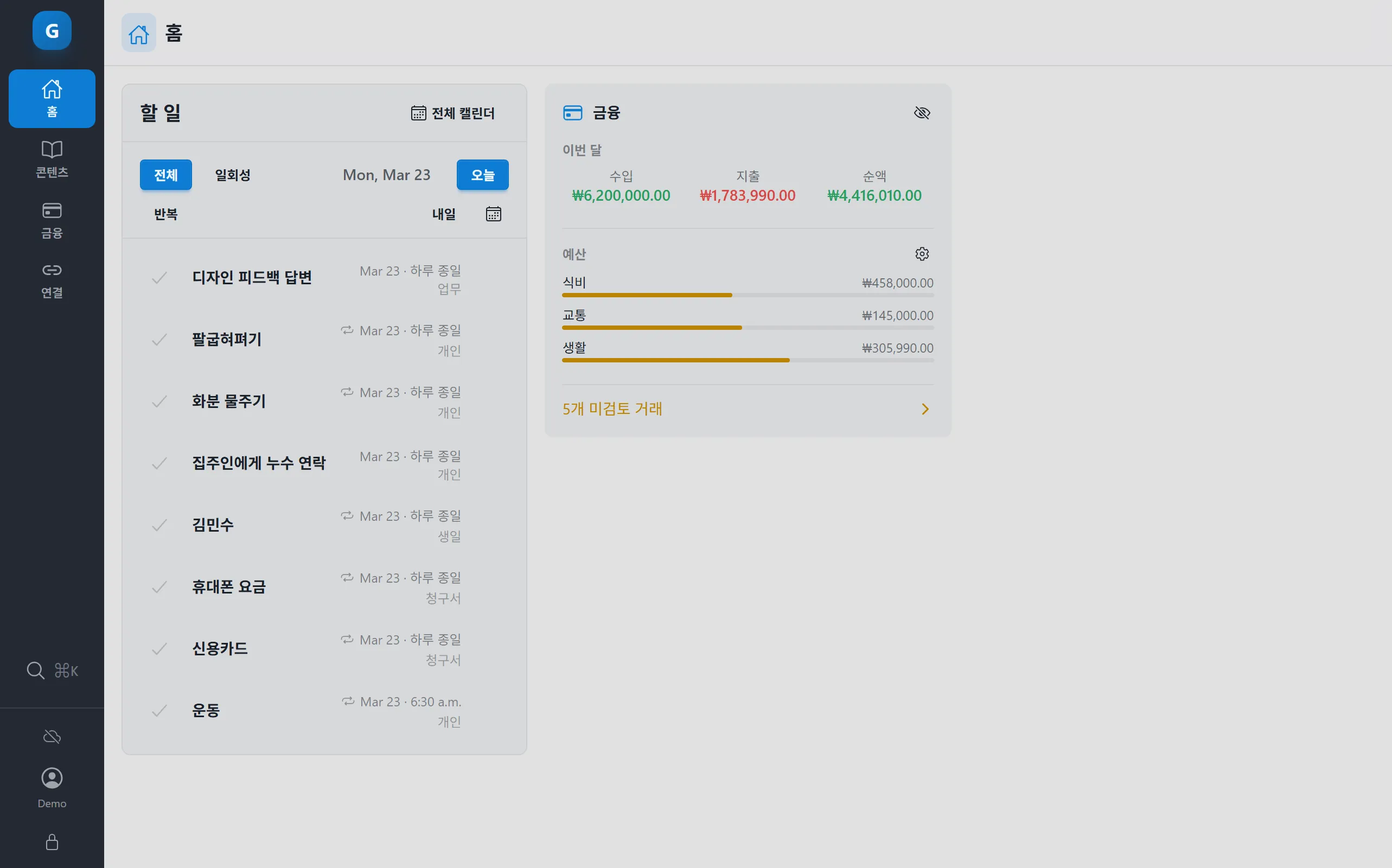Open the 연결 section in the sidebar
1392x868 pixels.
52,279
